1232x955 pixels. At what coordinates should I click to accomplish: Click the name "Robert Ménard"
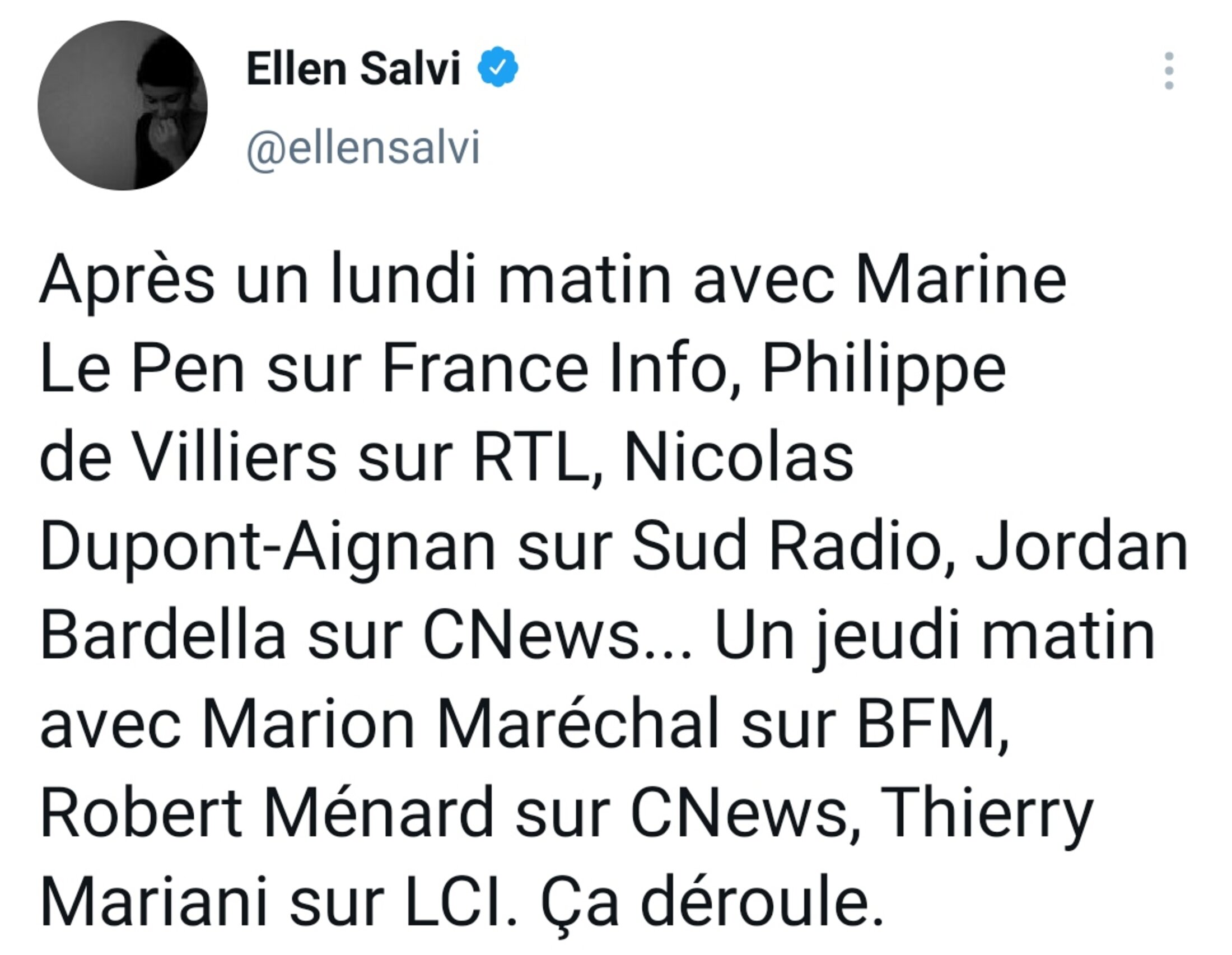pos(267,813)
